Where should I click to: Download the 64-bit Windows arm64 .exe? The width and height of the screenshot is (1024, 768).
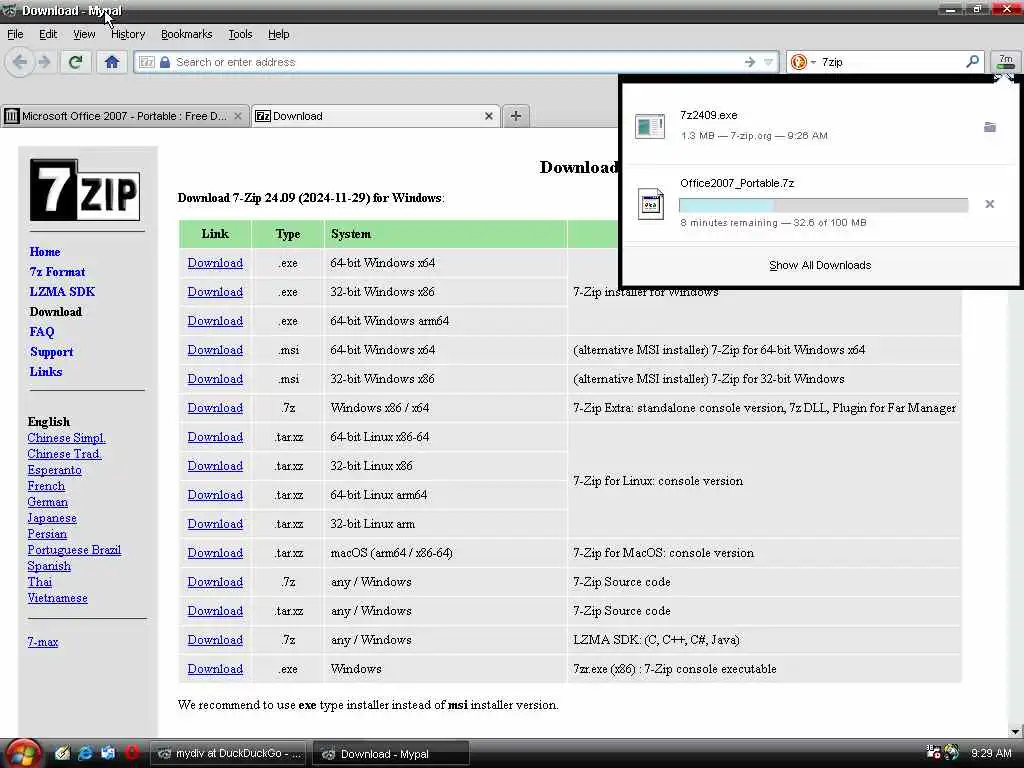click(x=215, y=321)
